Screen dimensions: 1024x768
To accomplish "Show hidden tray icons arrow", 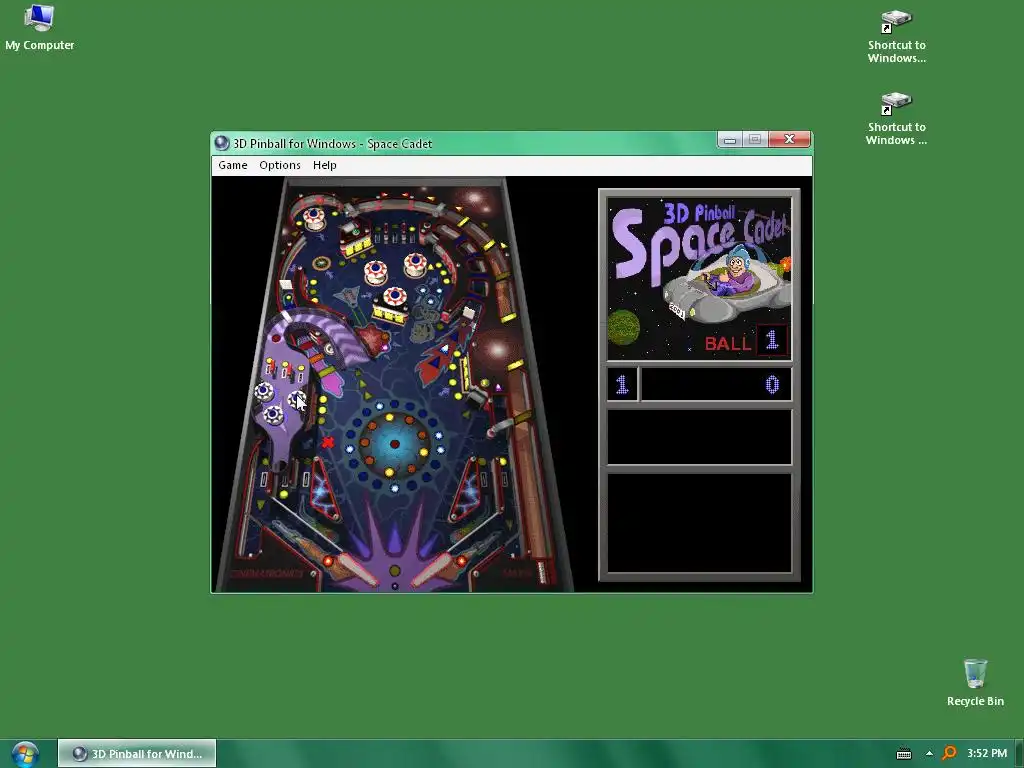I will point(929,754).
